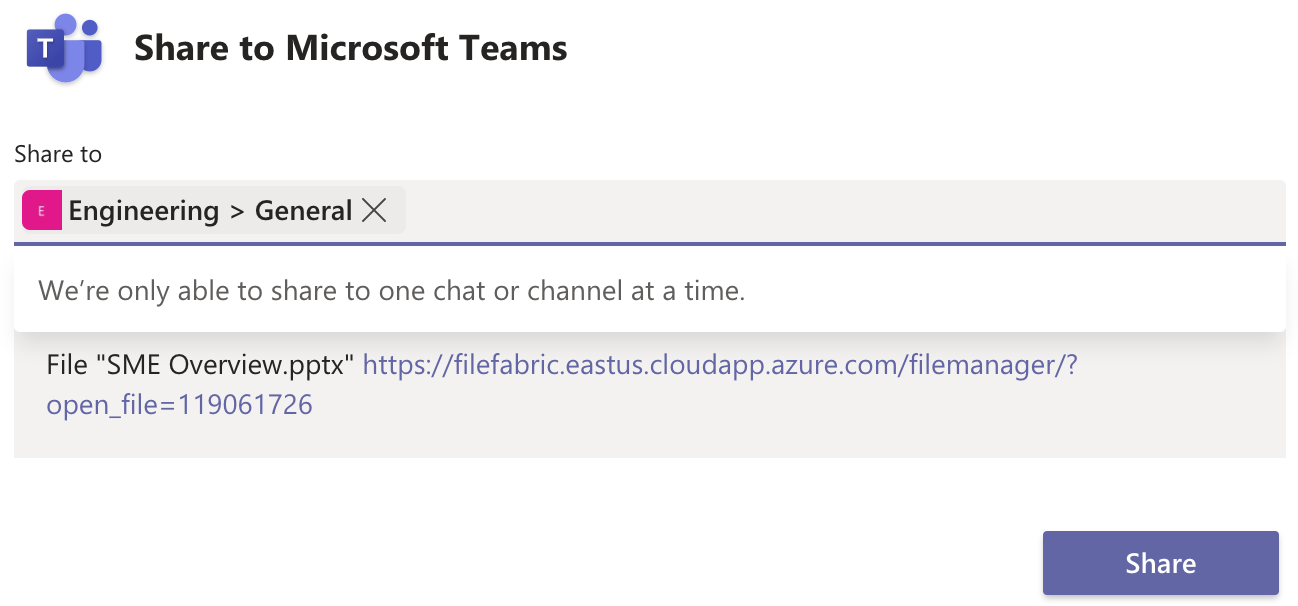Click the 'Share to' field label

coord(57,154)
